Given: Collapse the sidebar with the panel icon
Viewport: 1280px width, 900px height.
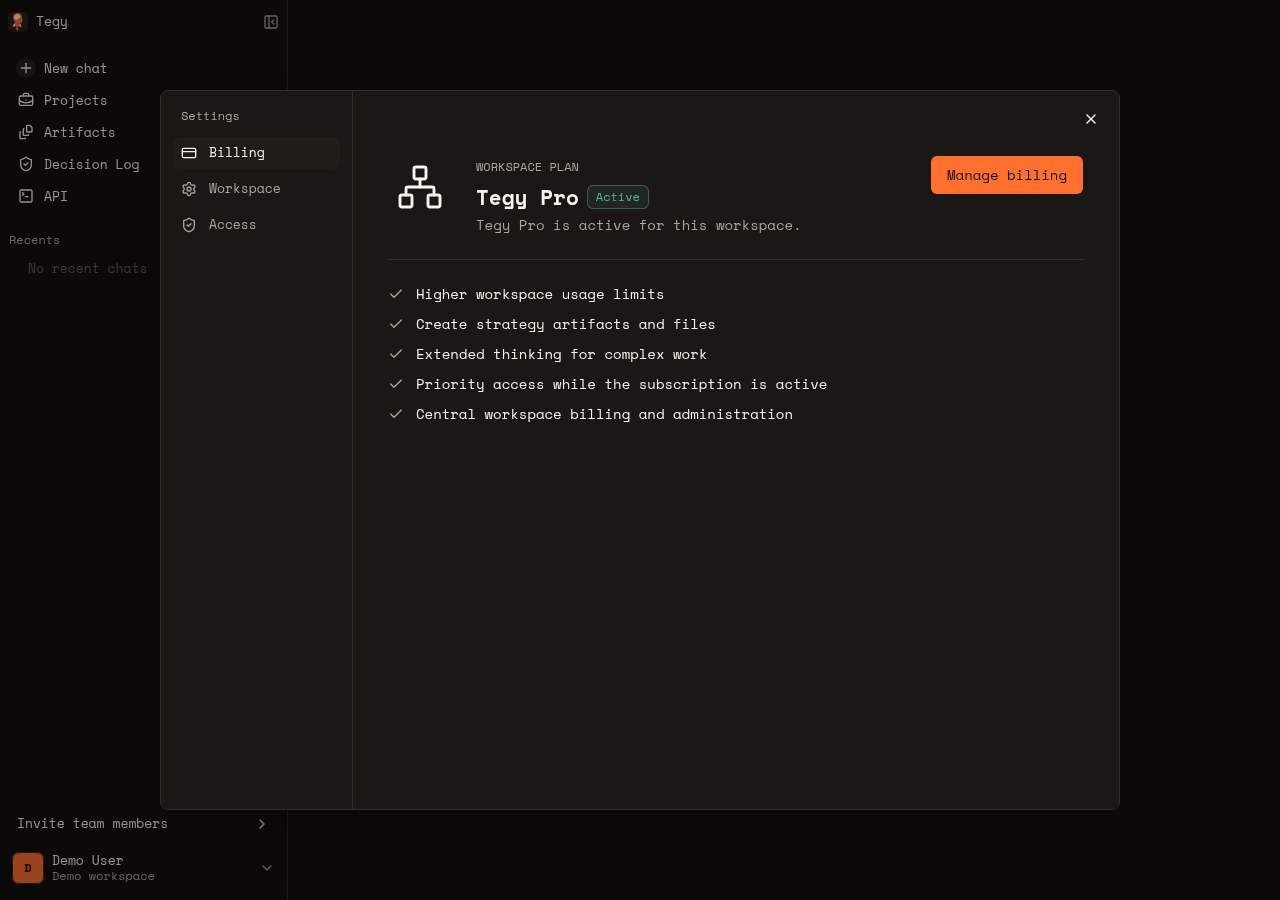Looking at the screenshot, I should 271,22.
